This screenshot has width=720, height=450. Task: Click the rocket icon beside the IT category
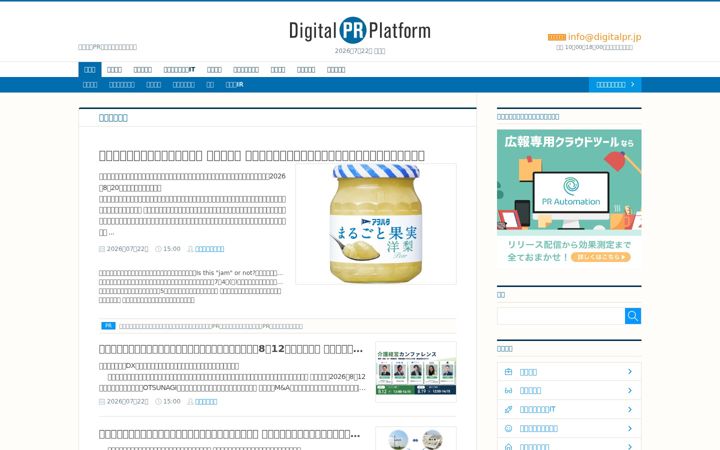coord(508,410)
